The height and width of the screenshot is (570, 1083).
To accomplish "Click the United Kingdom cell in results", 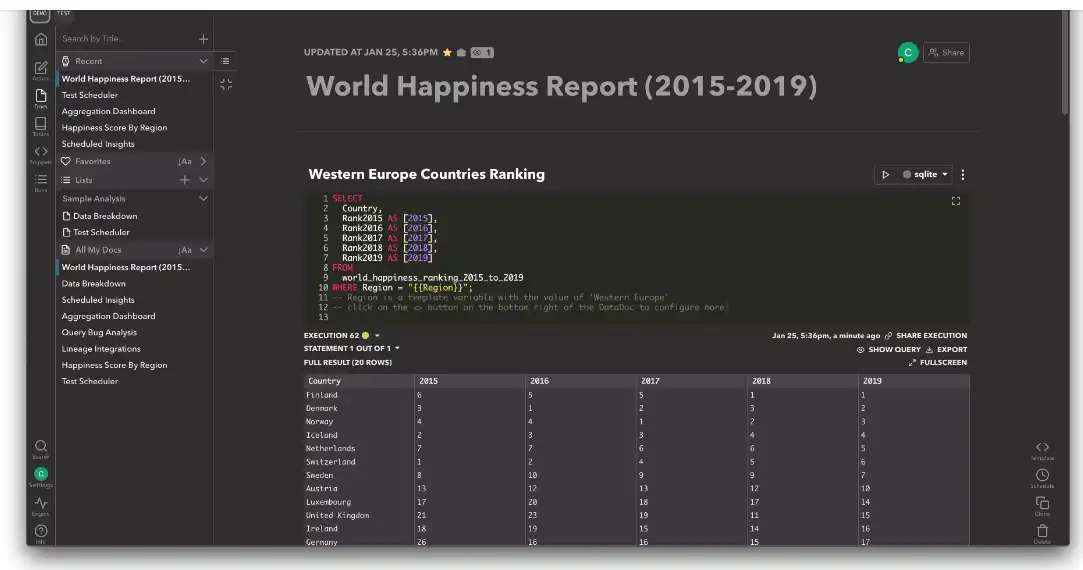I will tap(359, 515).
